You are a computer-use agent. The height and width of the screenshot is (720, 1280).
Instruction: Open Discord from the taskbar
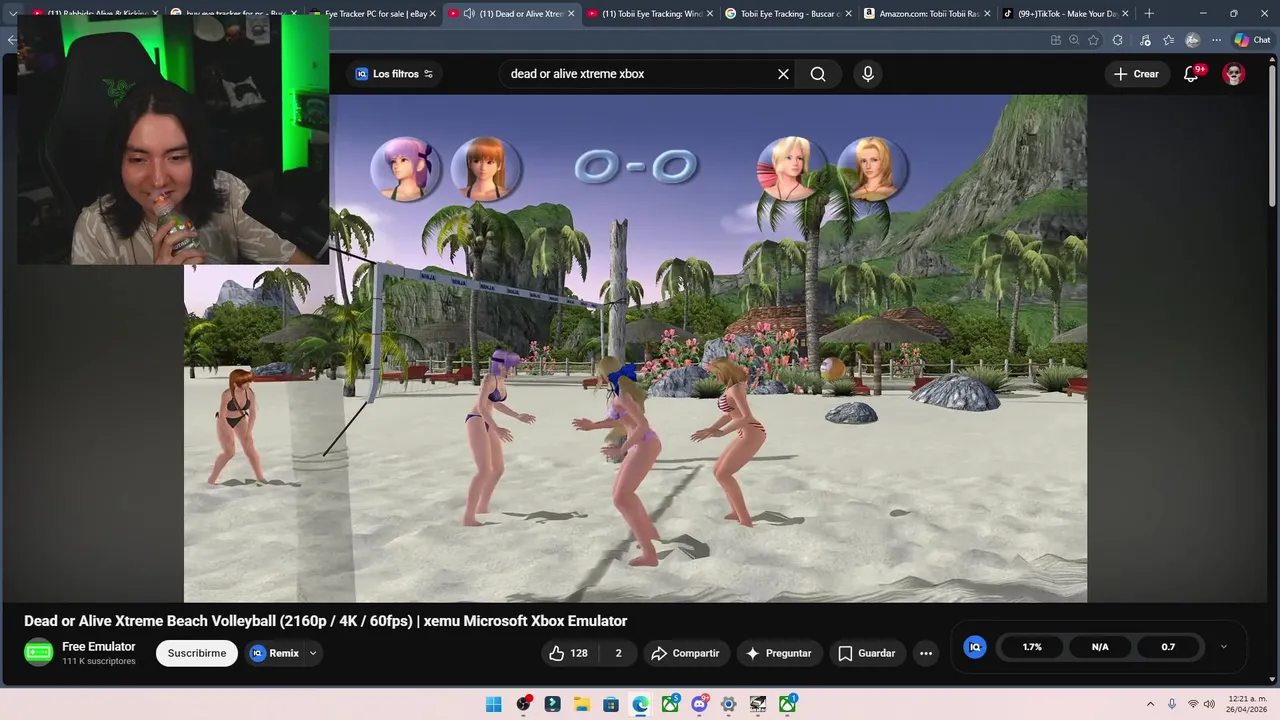(699, 704)
